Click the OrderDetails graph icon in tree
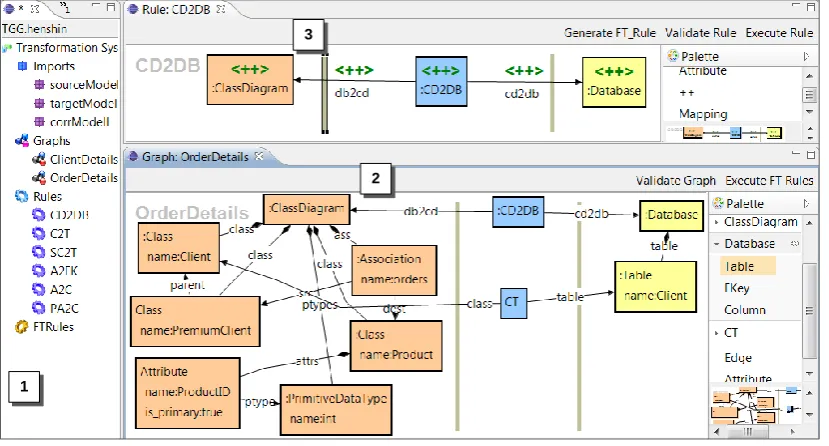This screenshot has height=446, width=829. pyautogui.click(x=39, y=178)
